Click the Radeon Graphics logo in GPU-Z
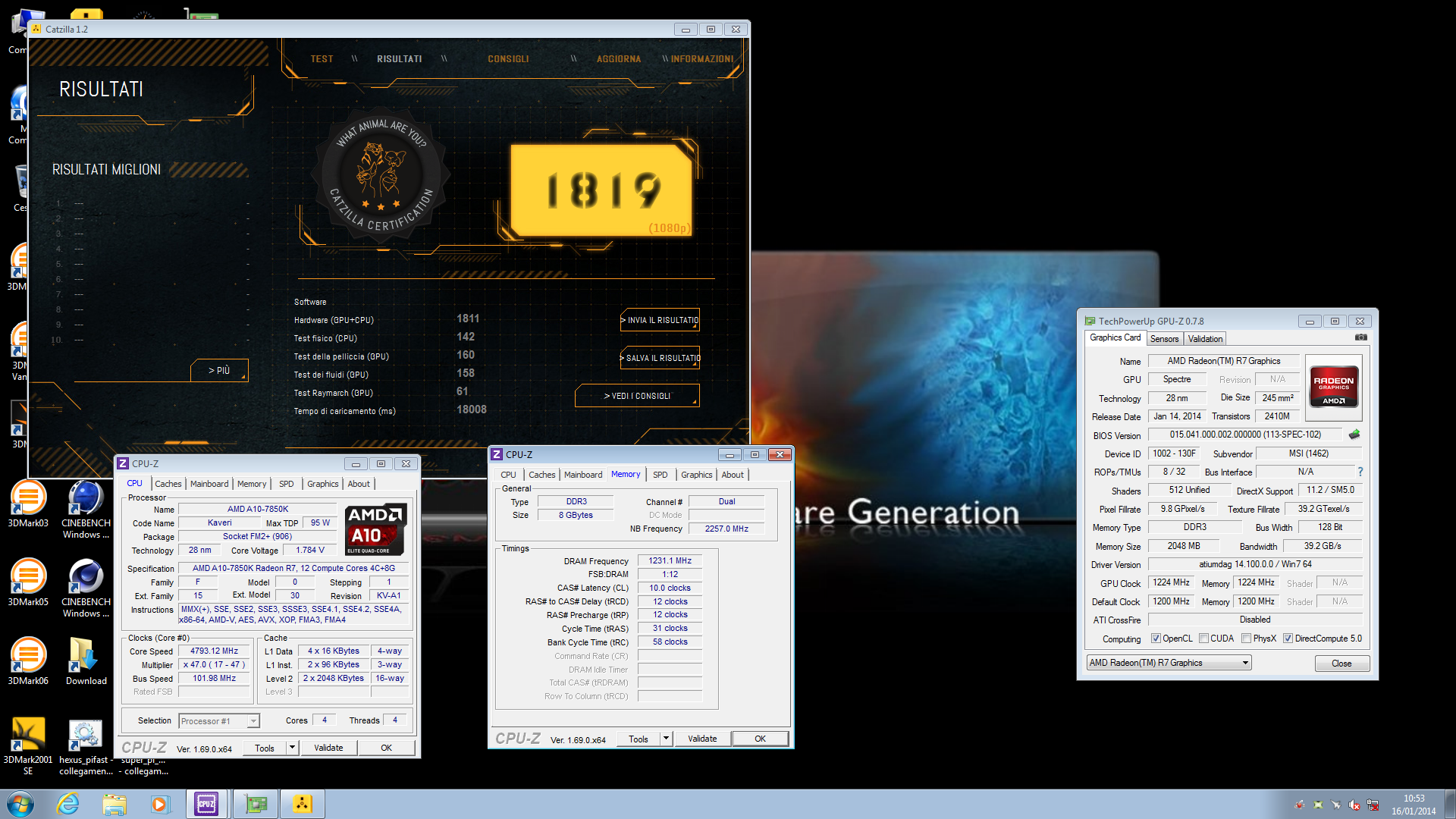The width and height of the screenshot is (1456, 819). 1334,388
